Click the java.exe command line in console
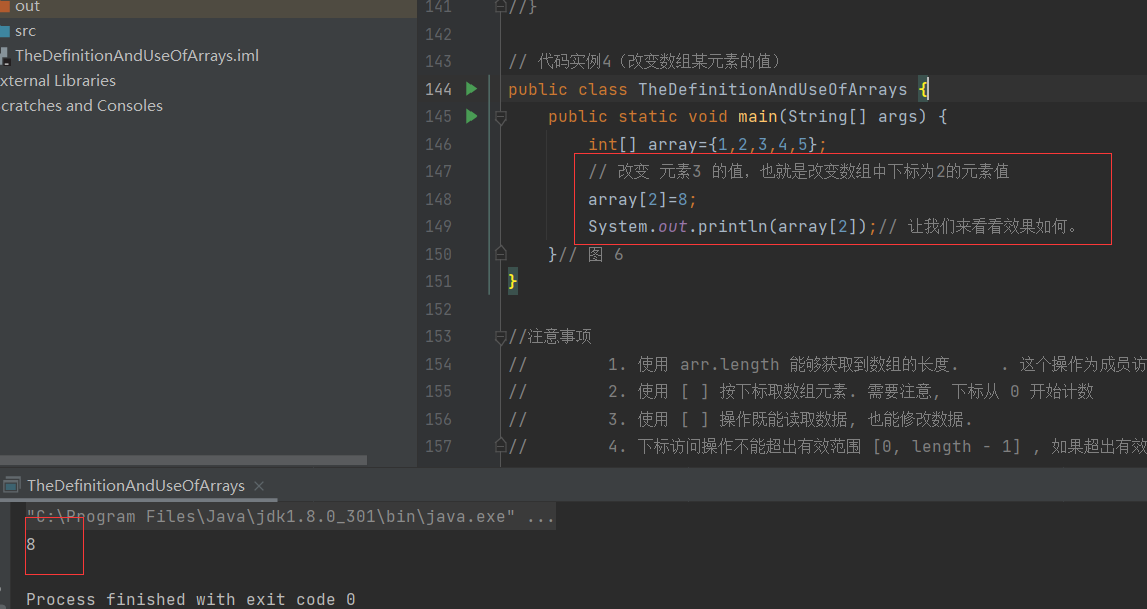1147x609 pixels. click(x=290, y=517)
